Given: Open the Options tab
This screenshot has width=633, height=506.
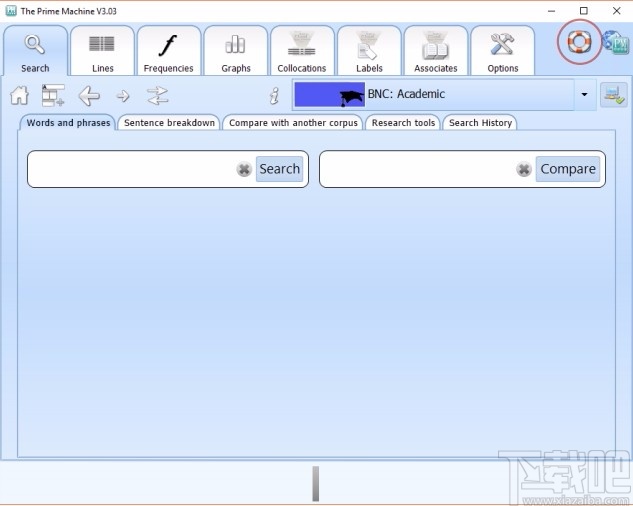Looking at the screenshot, I should click(503, 50).
